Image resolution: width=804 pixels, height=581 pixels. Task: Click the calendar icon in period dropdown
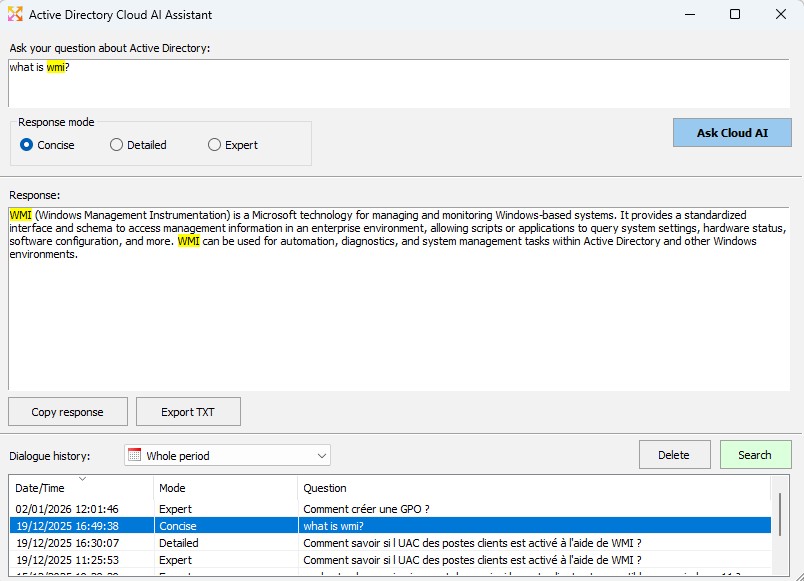[x=134, y=455]
